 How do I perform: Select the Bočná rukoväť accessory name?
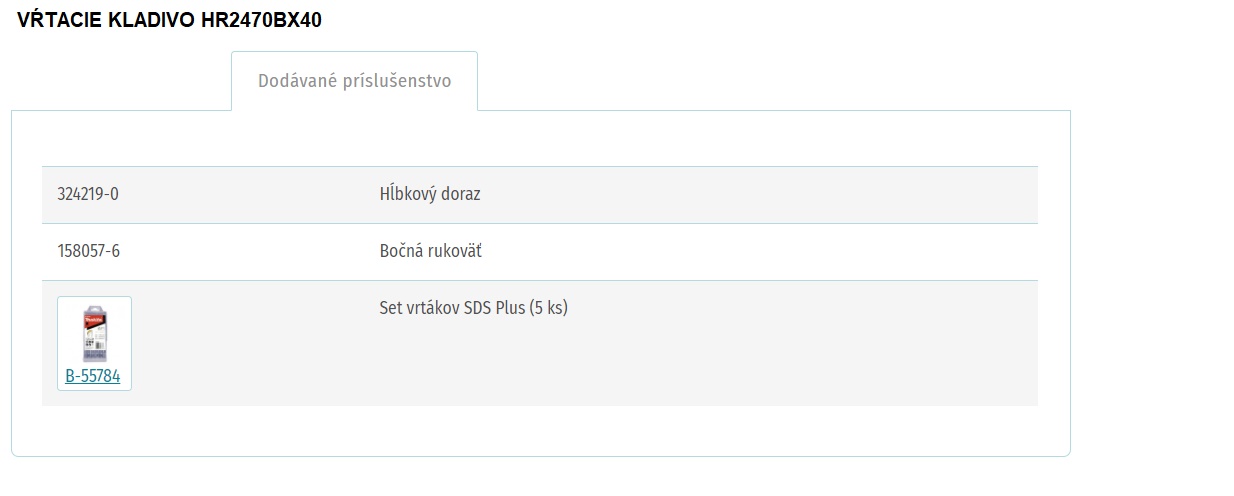[430, 251]
